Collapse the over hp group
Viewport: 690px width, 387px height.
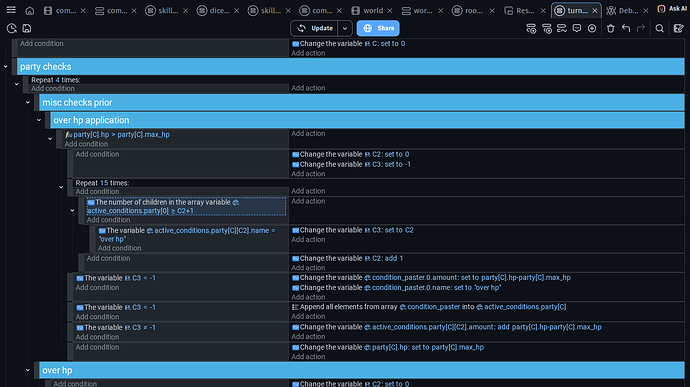pos(28,370)
